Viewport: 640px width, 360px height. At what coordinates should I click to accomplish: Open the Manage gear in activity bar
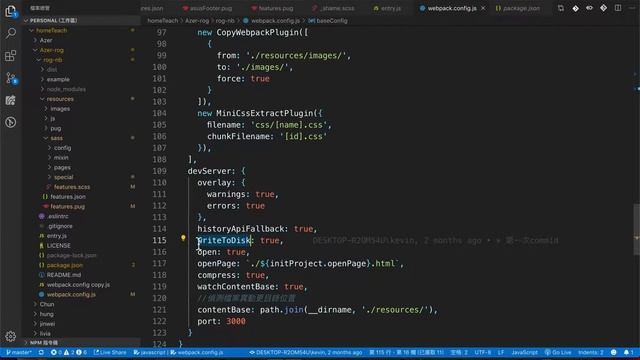(11, 336)
